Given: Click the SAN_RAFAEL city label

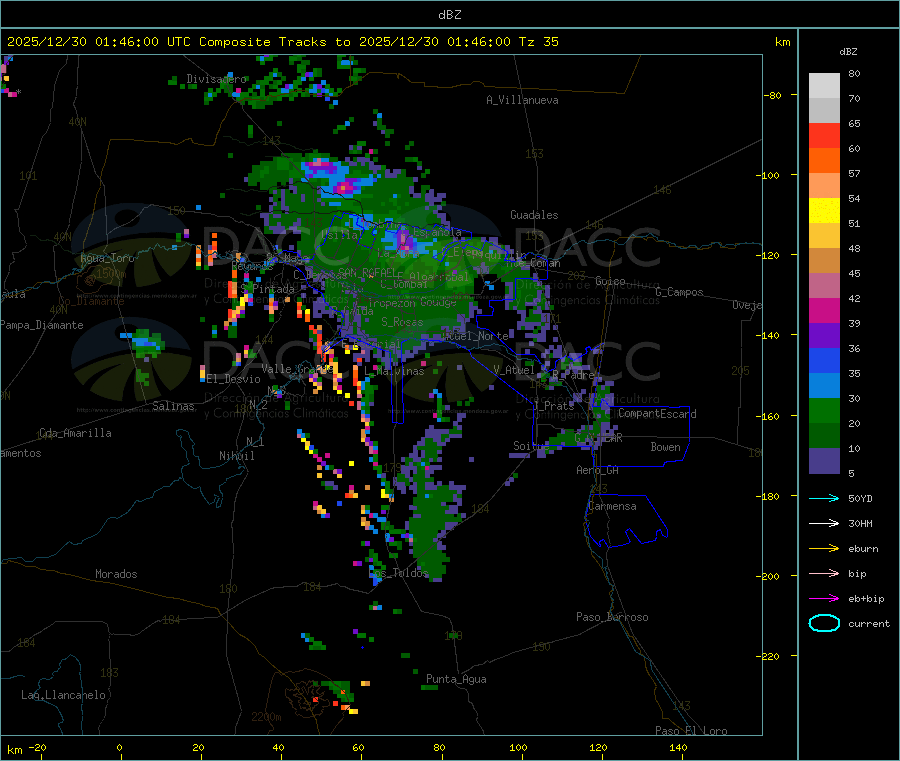Looking at the screenshot, I should 367,272.
